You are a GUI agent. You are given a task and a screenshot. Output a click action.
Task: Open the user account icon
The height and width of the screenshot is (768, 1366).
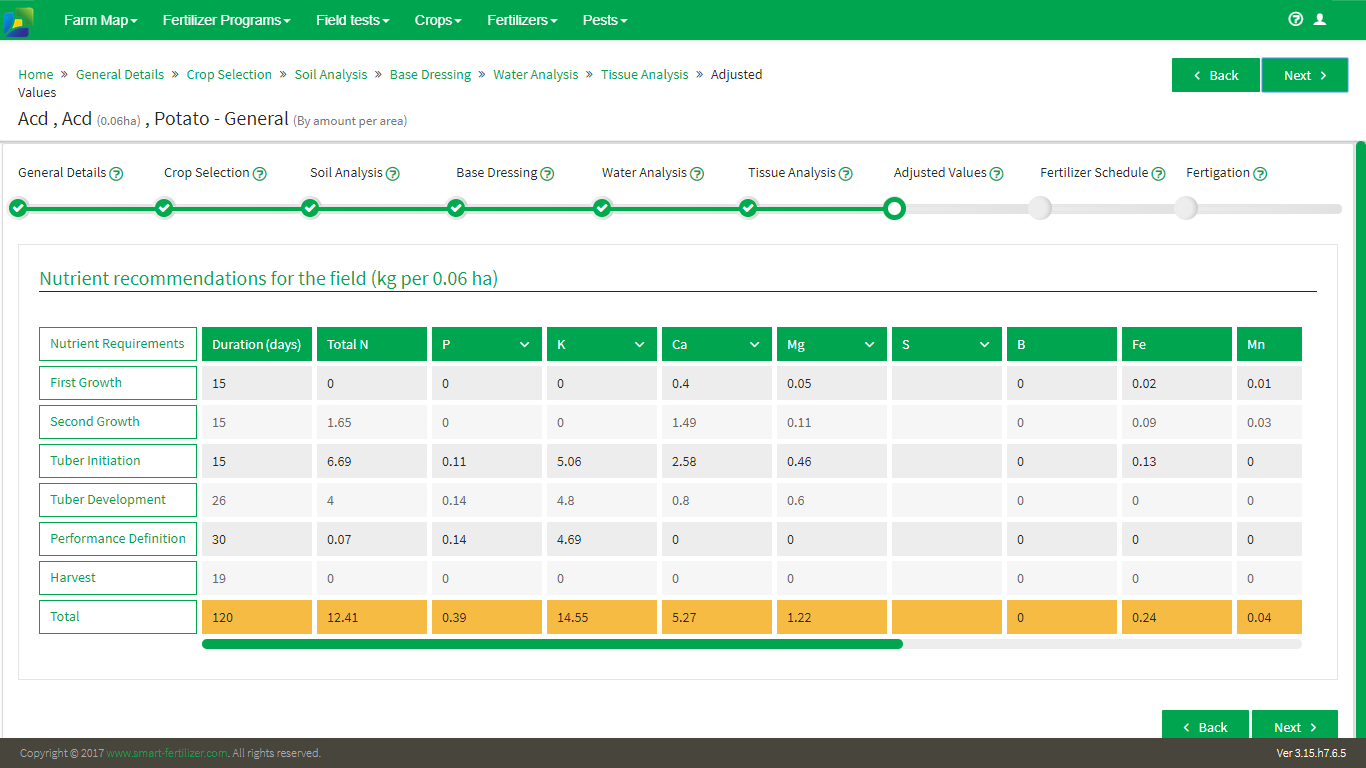pyautogui.click(x=1320, y=19)
